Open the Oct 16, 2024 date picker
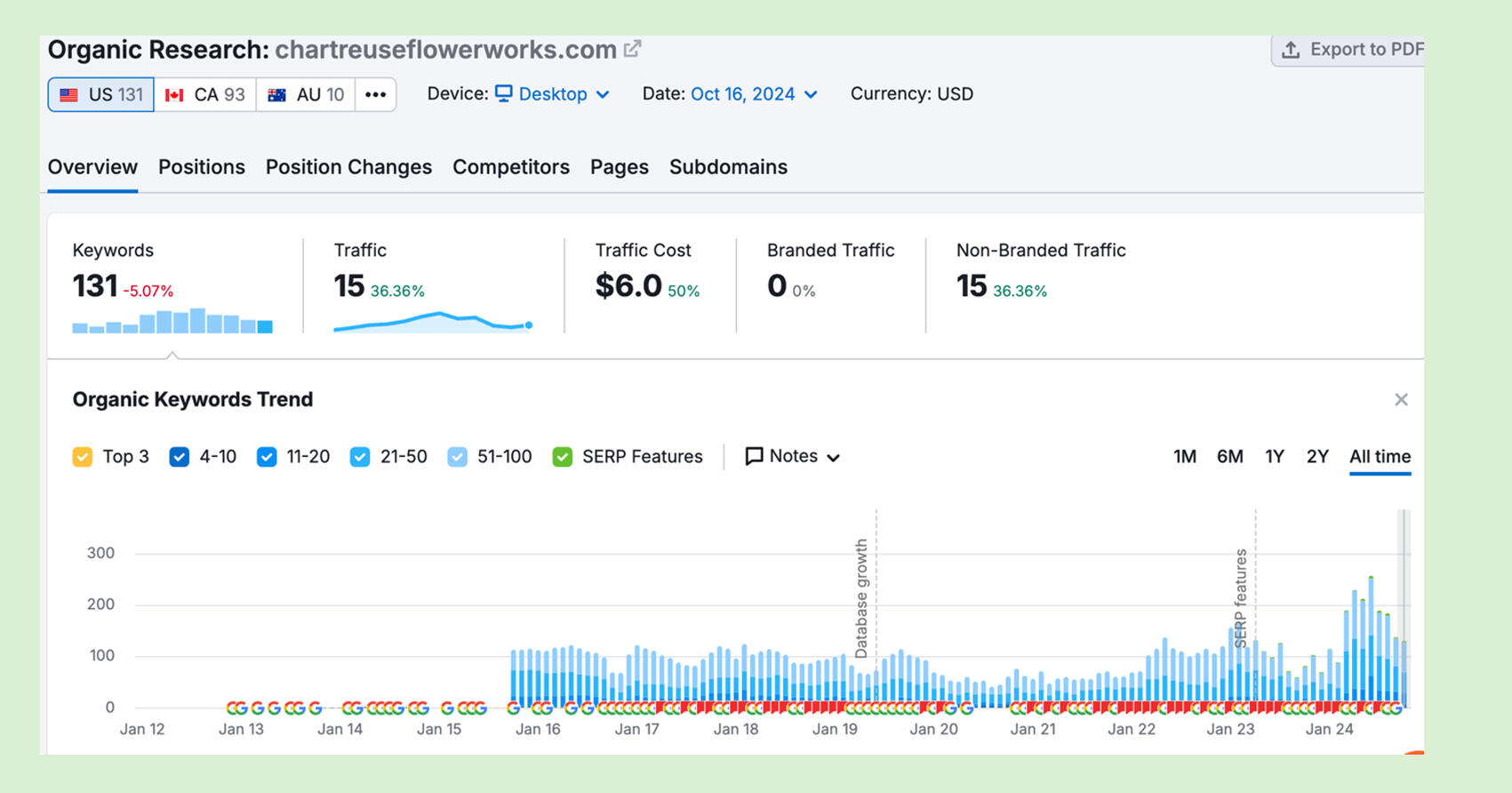This screenshot has height=793, width=1512. 753,94
